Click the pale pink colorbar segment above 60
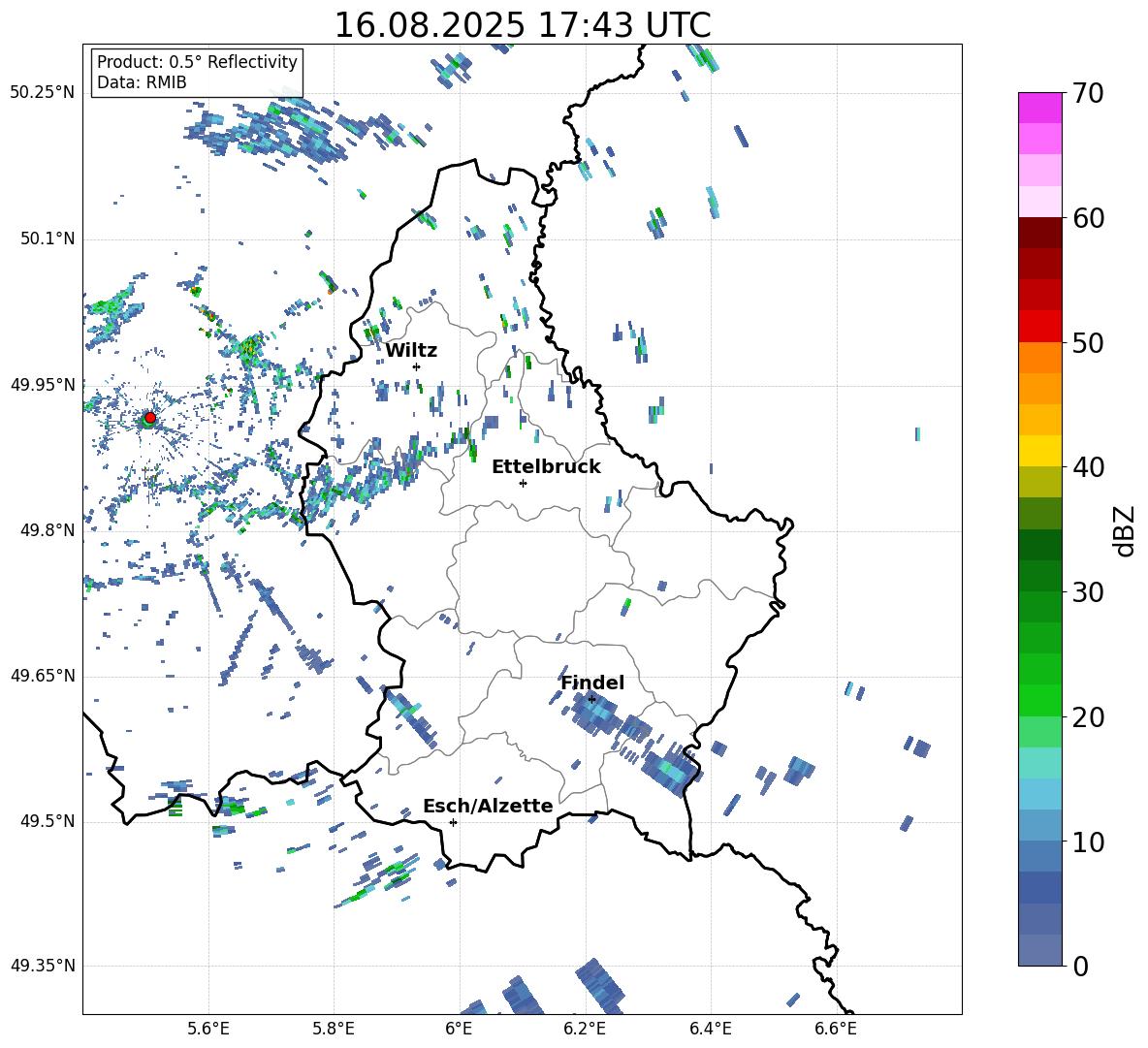1148x1048 pixels. click(x=1039, y=202)
